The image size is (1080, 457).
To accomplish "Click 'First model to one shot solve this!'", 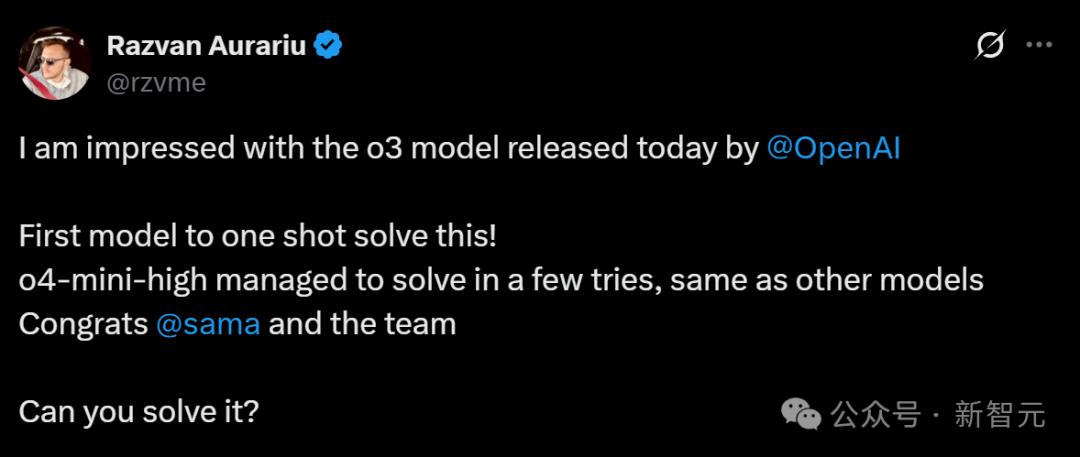I will (x=257, y=237).
